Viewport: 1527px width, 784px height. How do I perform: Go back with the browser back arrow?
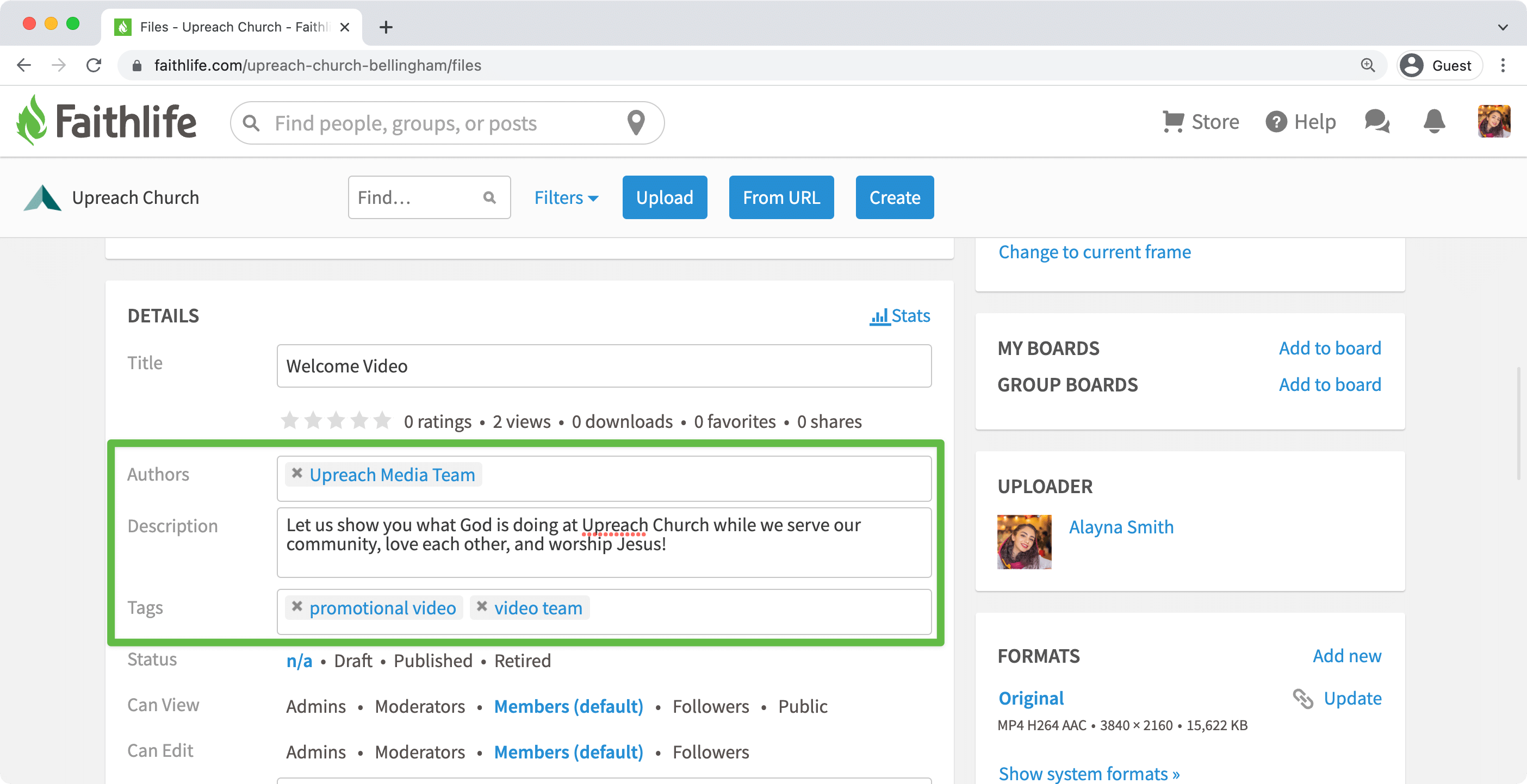[x=24, y=65]
